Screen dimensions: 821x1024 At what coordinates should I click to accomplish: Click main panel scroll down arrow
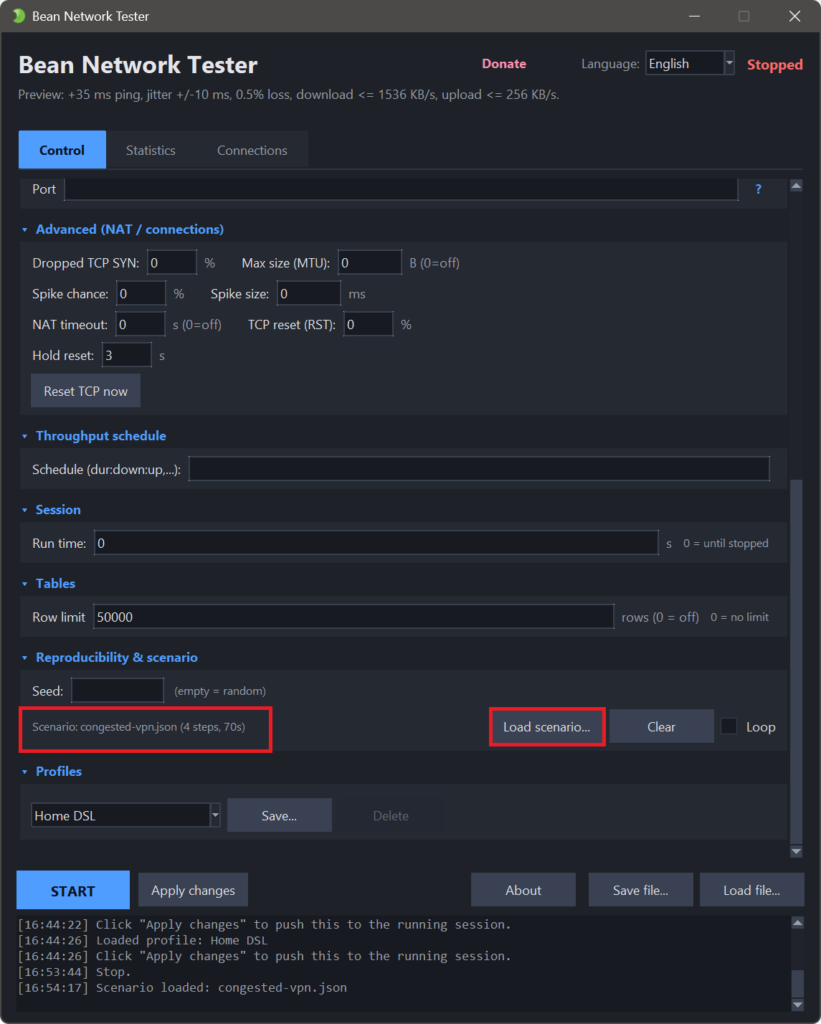coord(796,851)
